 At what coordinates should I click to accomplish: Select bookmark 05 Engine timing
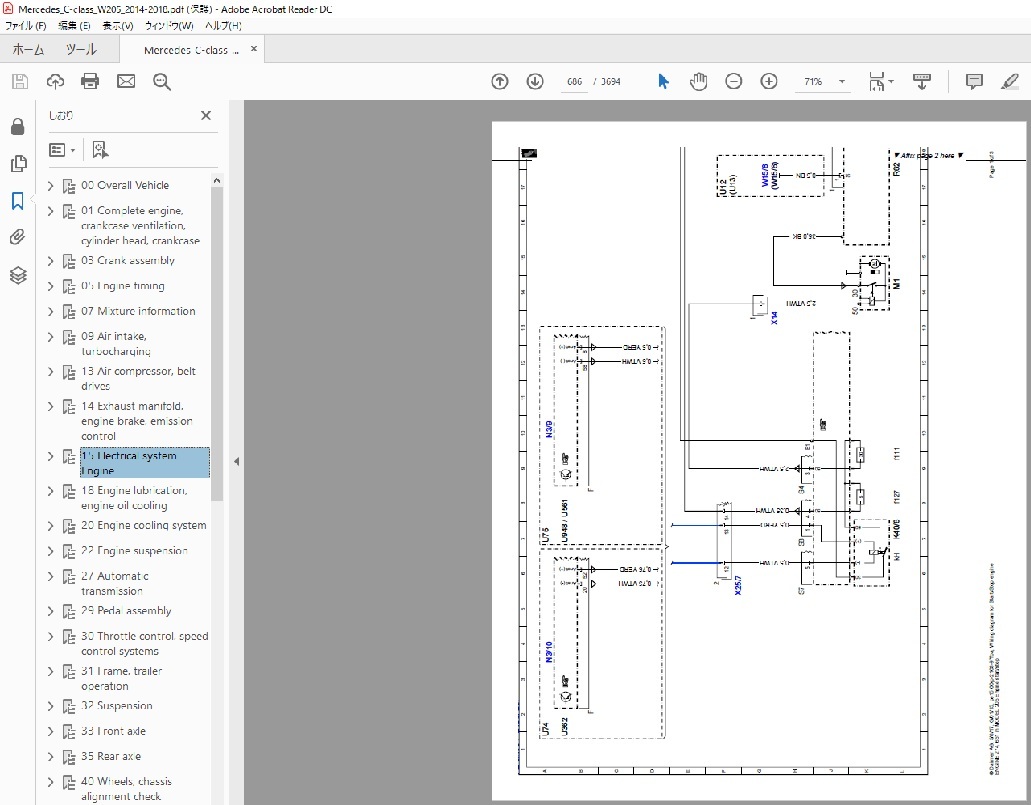[123, 286]
